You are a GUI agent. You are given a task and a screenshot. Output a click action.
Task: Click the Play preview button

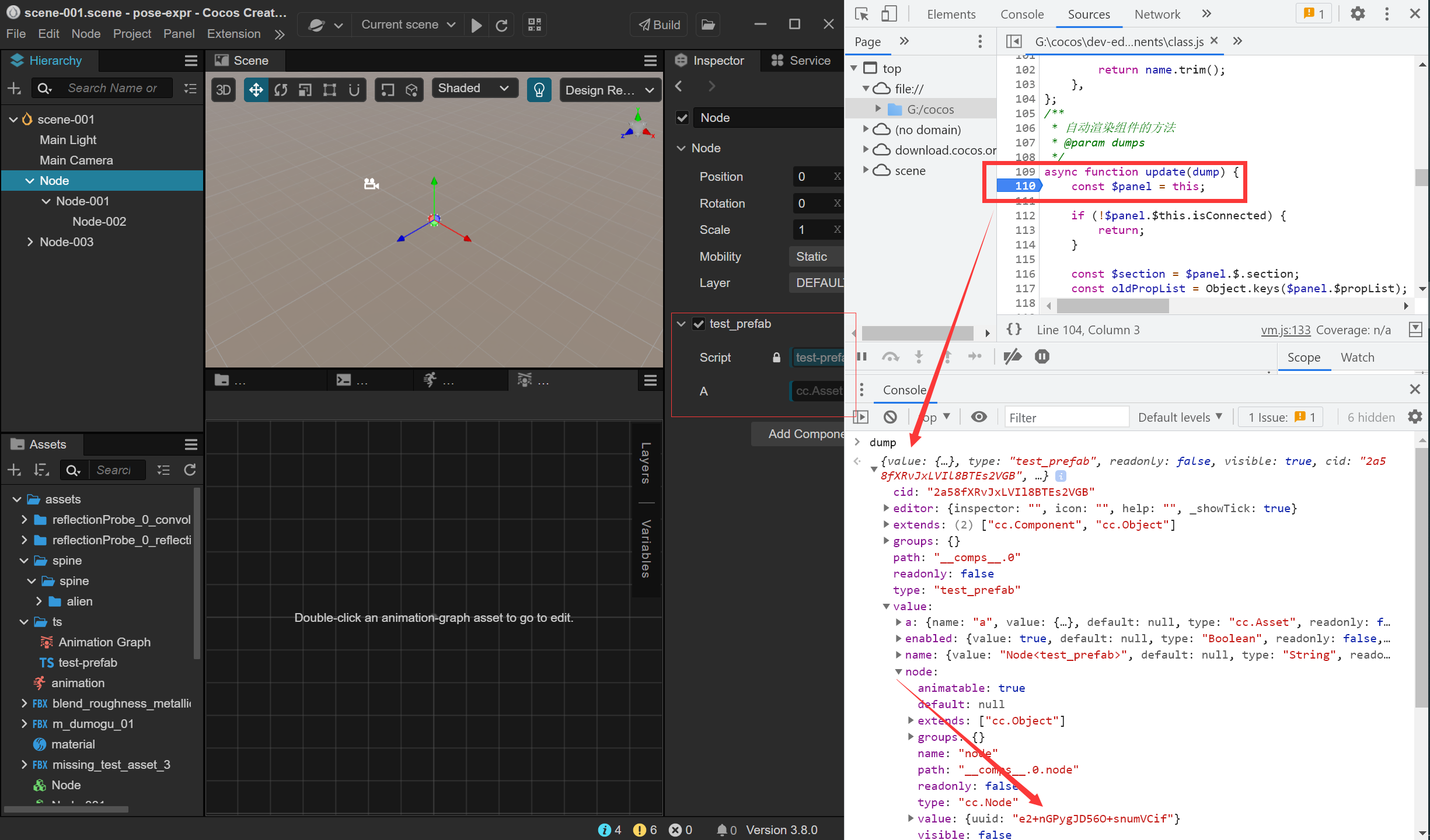476,25
